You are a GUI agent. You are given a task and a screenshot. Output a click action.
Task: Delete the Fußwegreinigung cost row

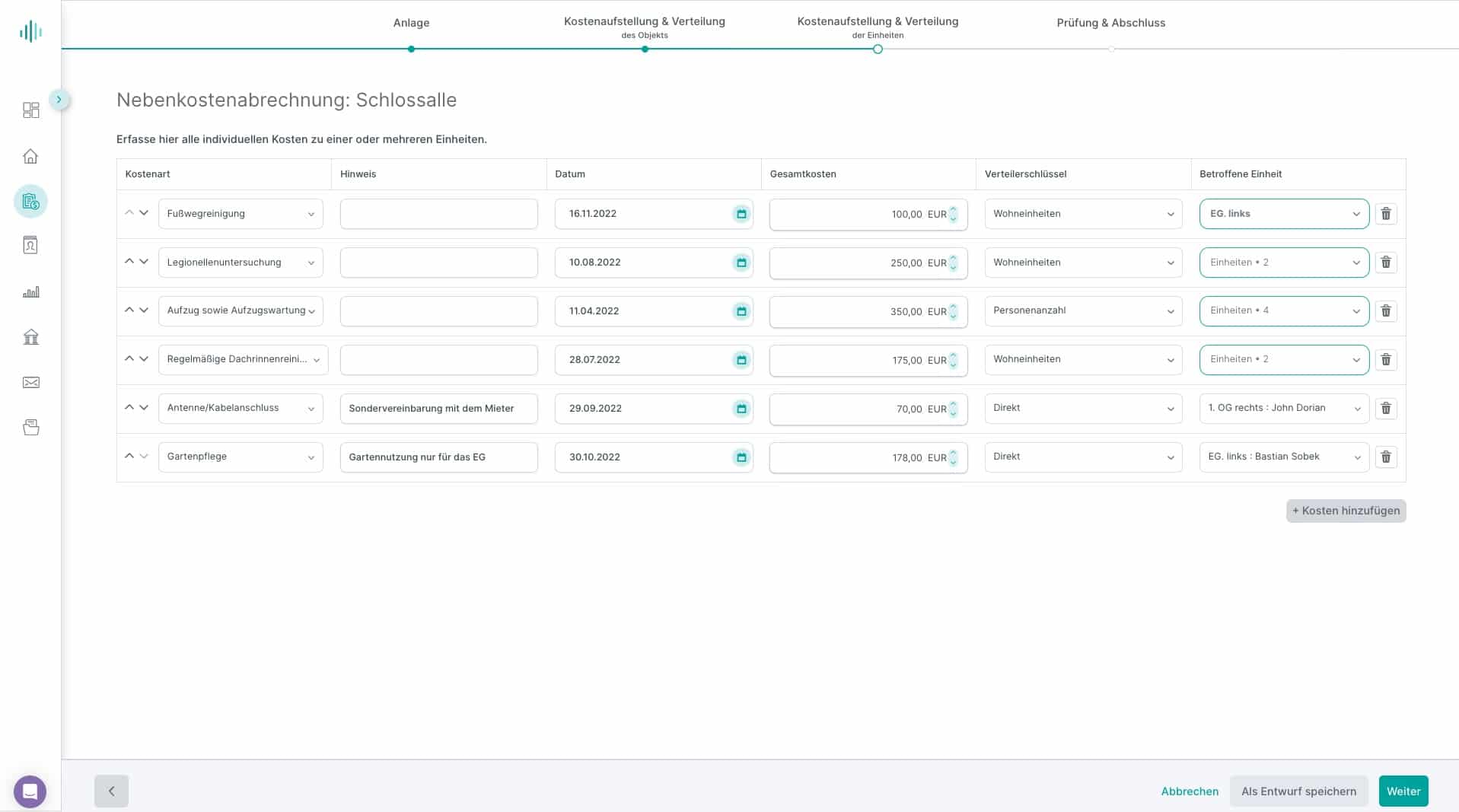click(x=1386, y=214)
